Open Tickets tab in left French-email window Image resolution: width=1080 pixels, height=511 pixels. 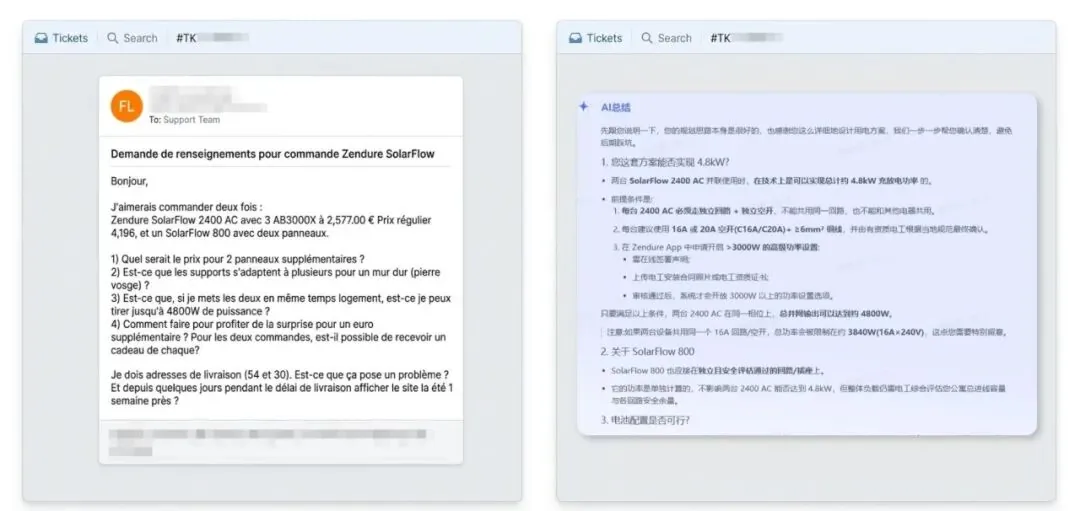61,38
